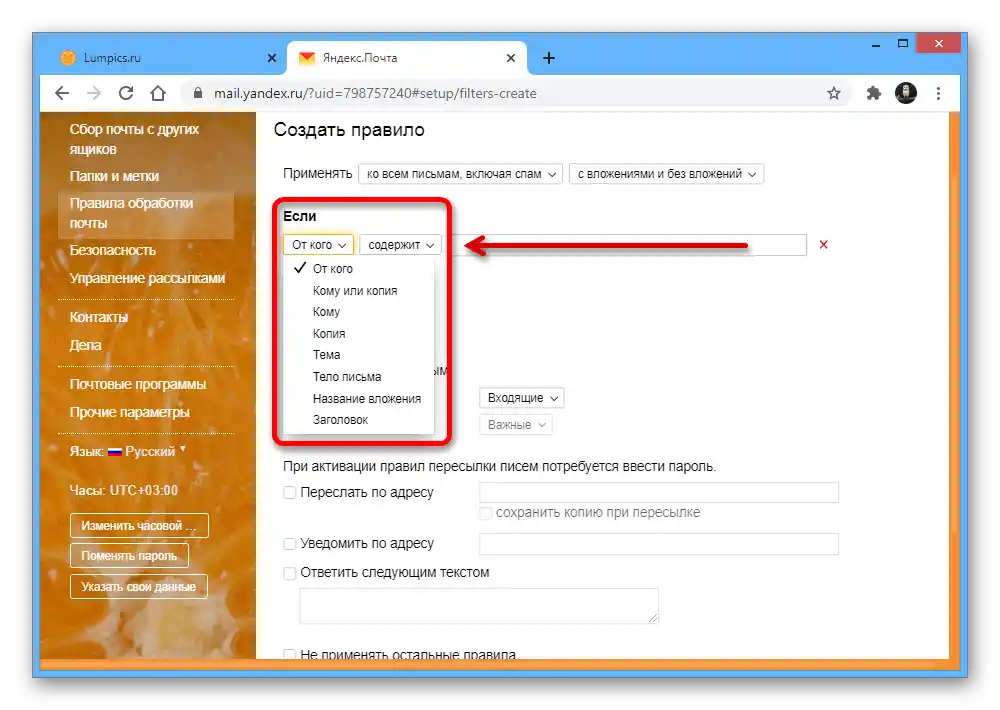Click the browser forward arrow
This screenshot has height=710, width=1000.
click(94, 93)
